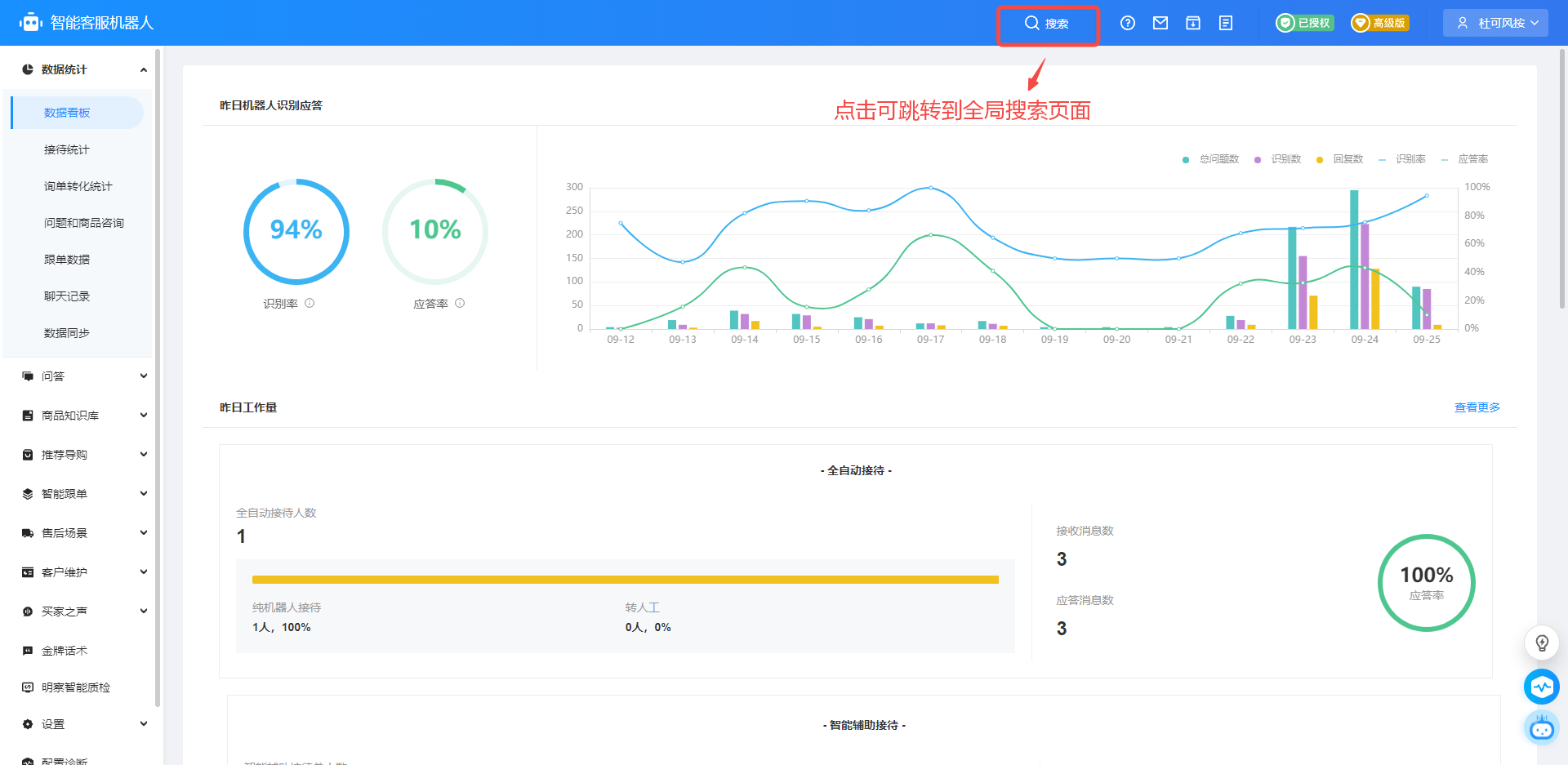
Task: Click the 金牌话术 icon
Action: [28, 651]
